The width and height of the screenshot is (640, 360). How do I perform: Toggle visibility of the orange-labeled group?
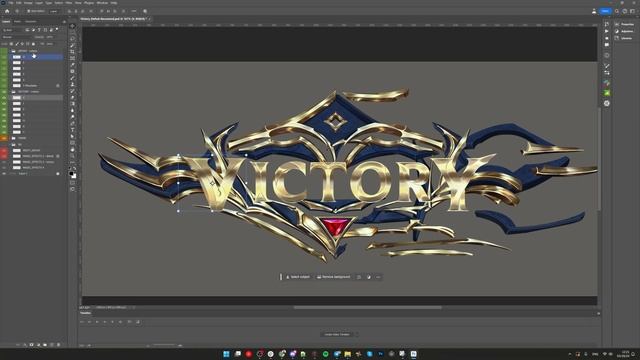(x=4, y=138)
